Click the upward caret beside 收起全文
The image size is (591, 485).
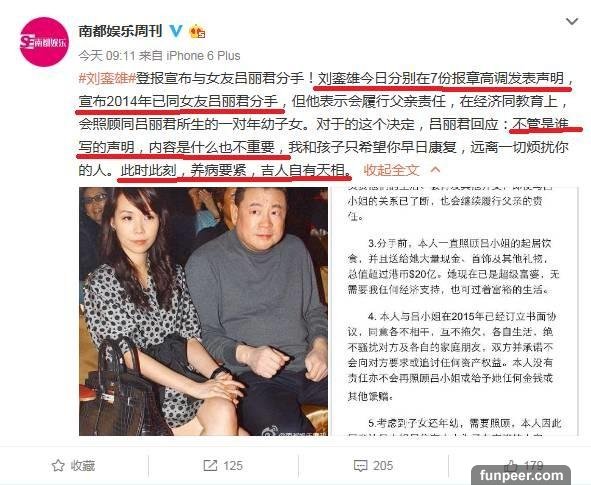click(435, 170)
